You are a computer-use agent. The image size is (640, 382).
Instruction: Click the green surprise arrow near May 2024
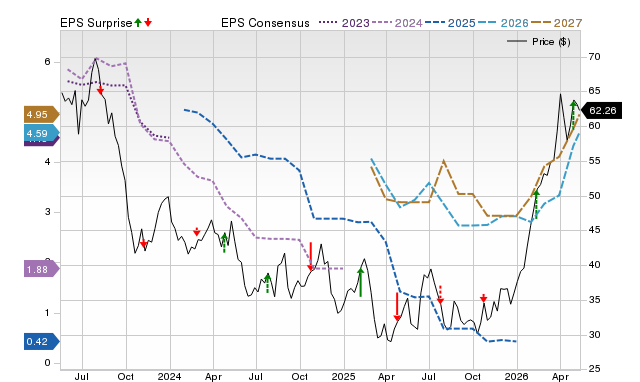point(224,243)
